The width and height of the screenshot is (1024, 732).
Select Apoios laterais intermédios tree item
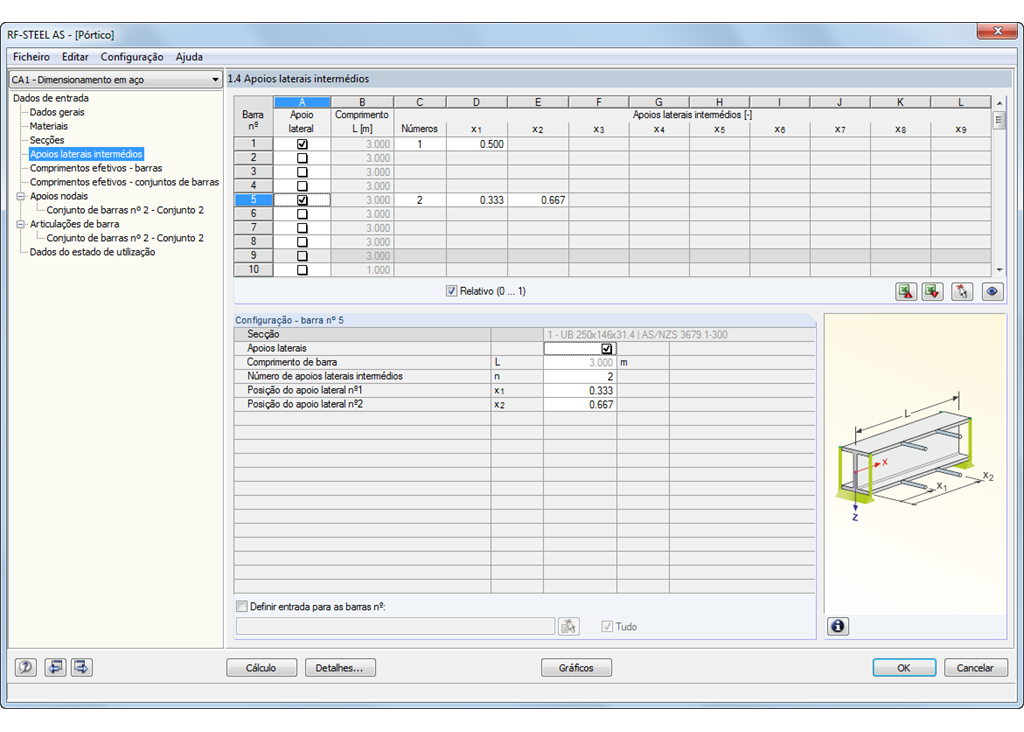click(x=86, y=154)
